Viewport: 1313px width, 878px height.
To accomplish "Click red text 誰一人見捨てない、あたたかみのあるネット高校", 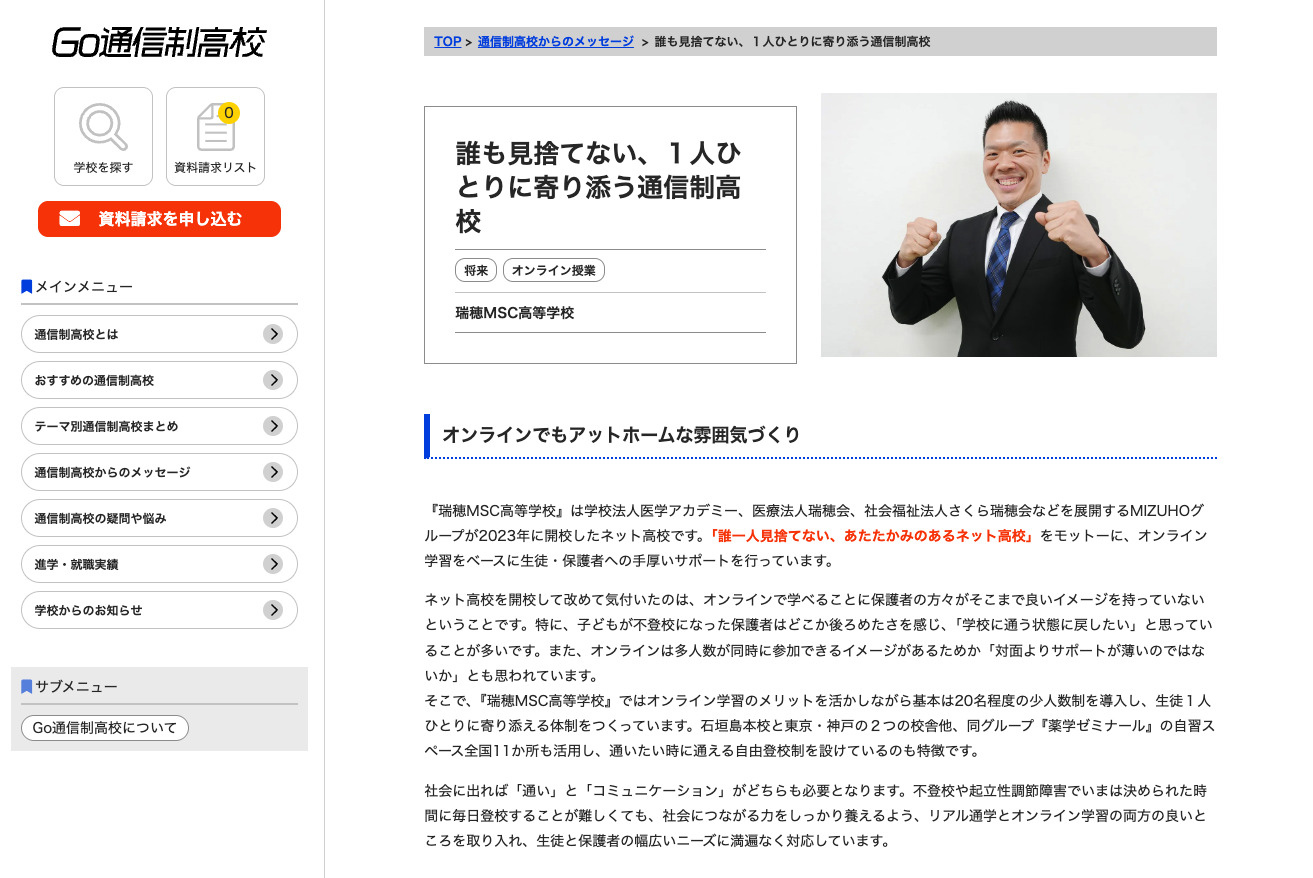I will click(872, 535).
